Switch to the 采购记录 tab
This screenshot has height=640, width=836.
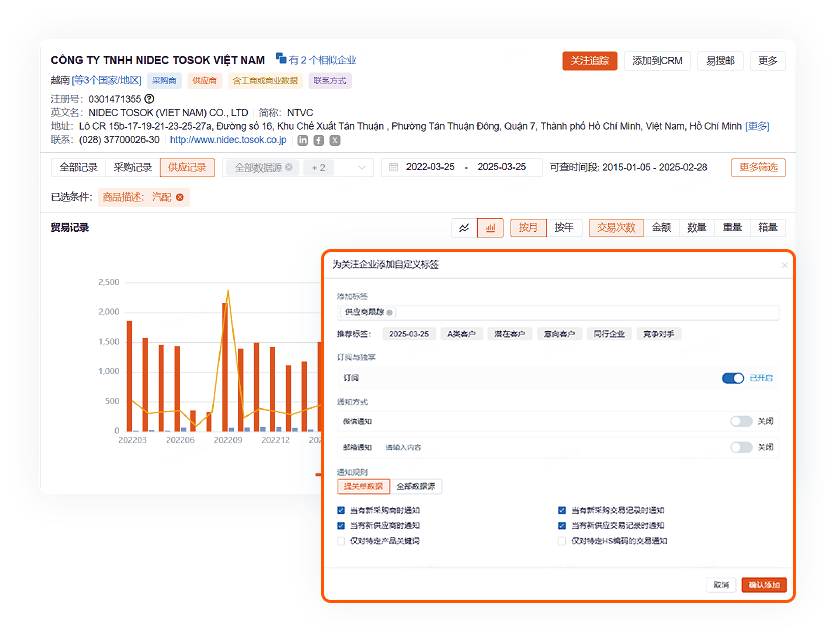point(132,168)
